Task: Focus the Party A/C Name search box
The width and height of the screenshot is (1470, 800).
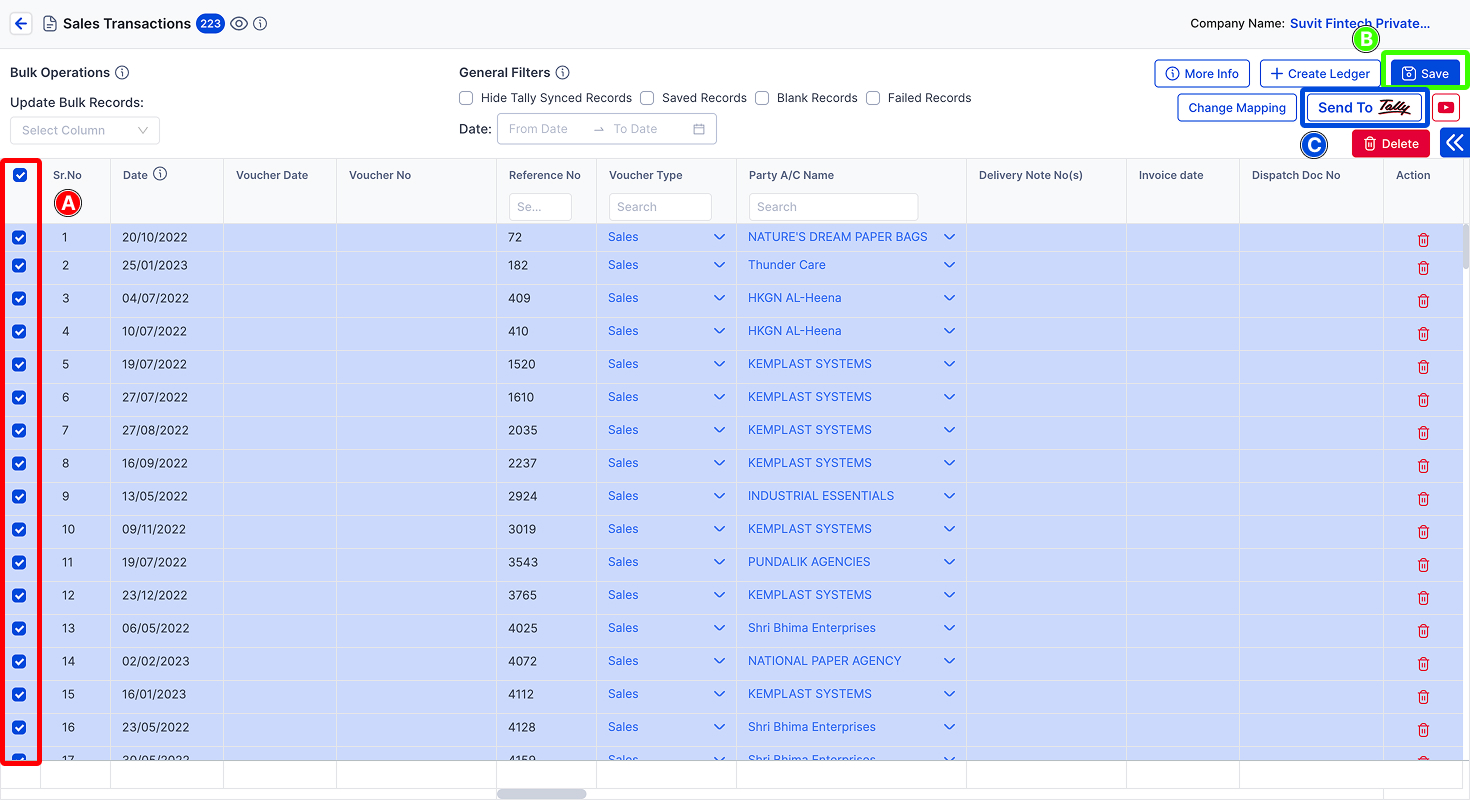Action: click(x=833, y=207)
